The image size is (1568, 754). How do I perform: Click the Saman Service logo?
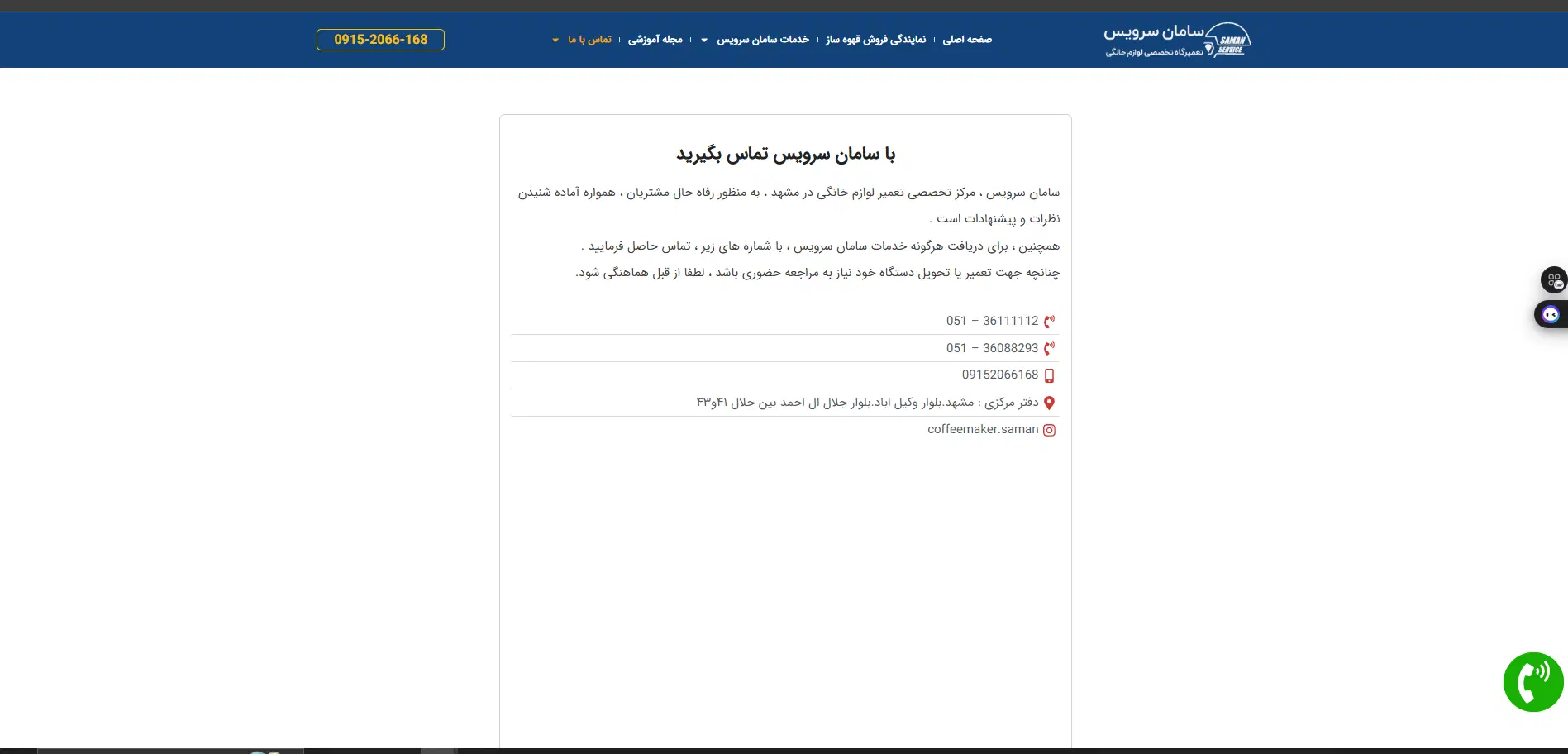point(1177,40)
